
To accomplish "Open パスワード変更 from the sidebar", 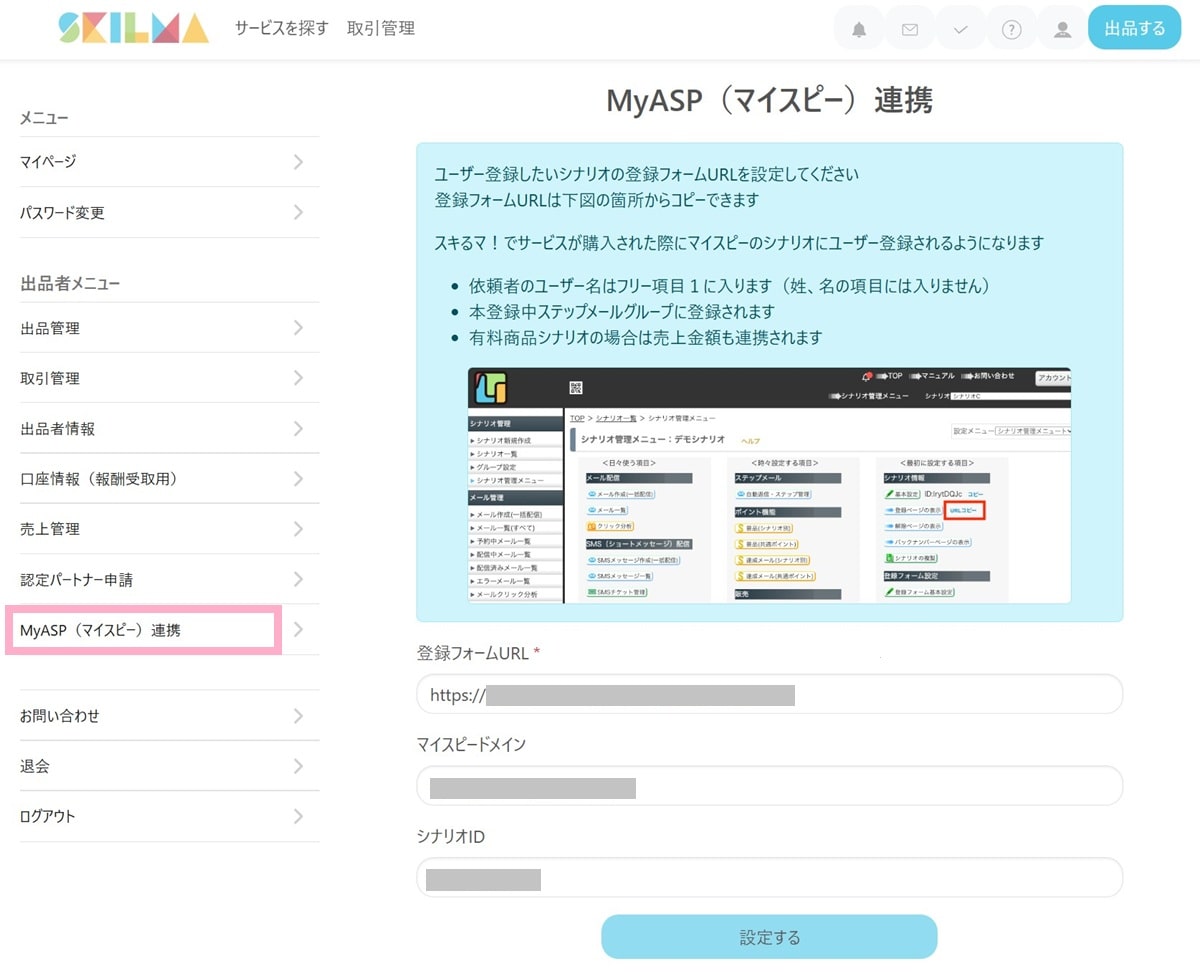I will pyautogui.click(x=168, y=212).
